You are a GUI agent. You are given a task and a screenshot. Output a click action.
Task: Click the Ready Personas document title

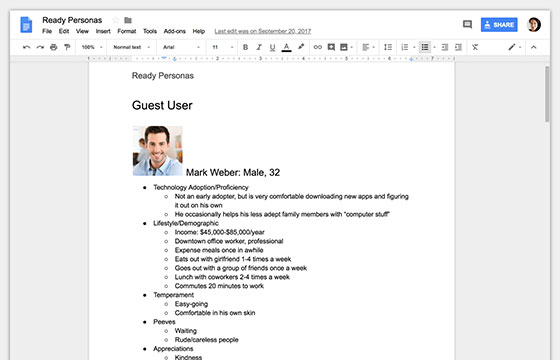click(72, 20)
